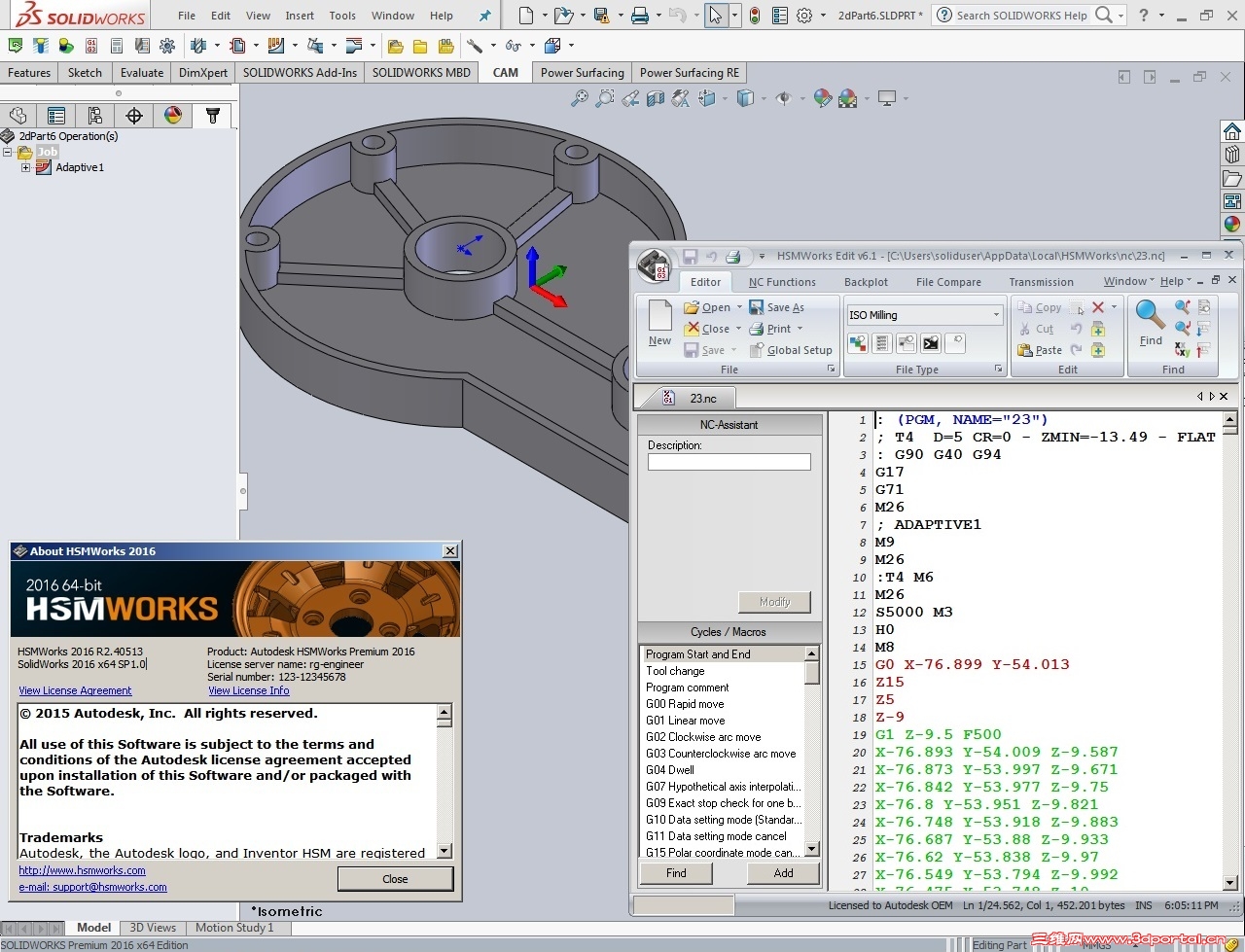The image size is (1245, 952).
Task: Open the DimXpertManager crosshair tab
Action: coord(134,116)
